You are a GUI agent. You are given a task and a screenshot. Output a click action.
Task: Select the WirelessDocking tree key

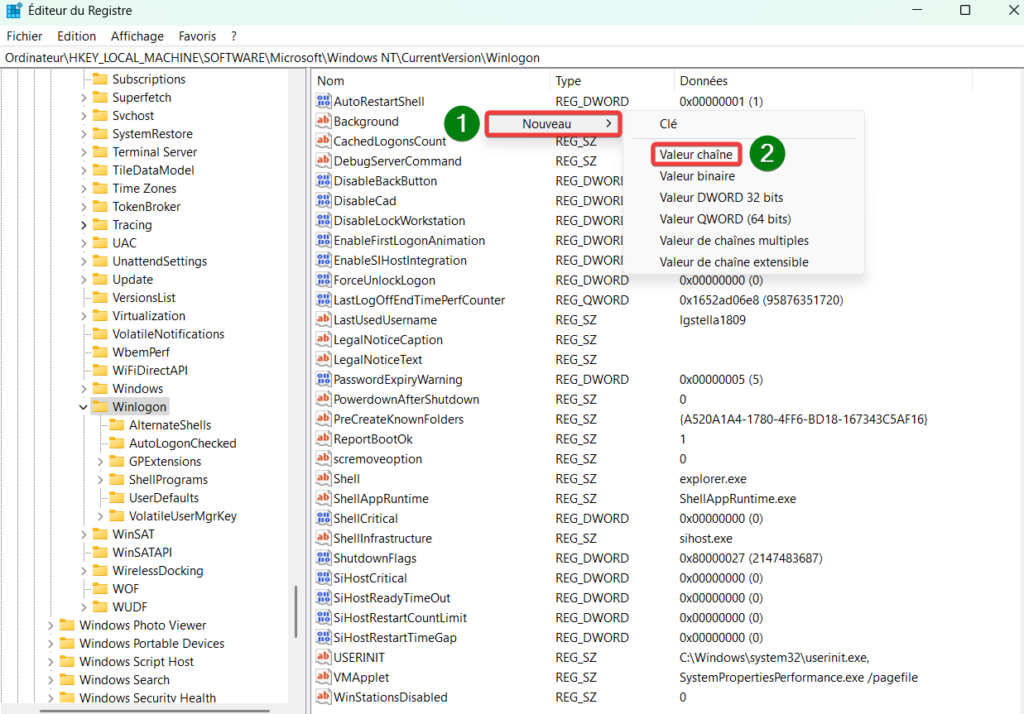pyautogui.click(x=157, y=570)
